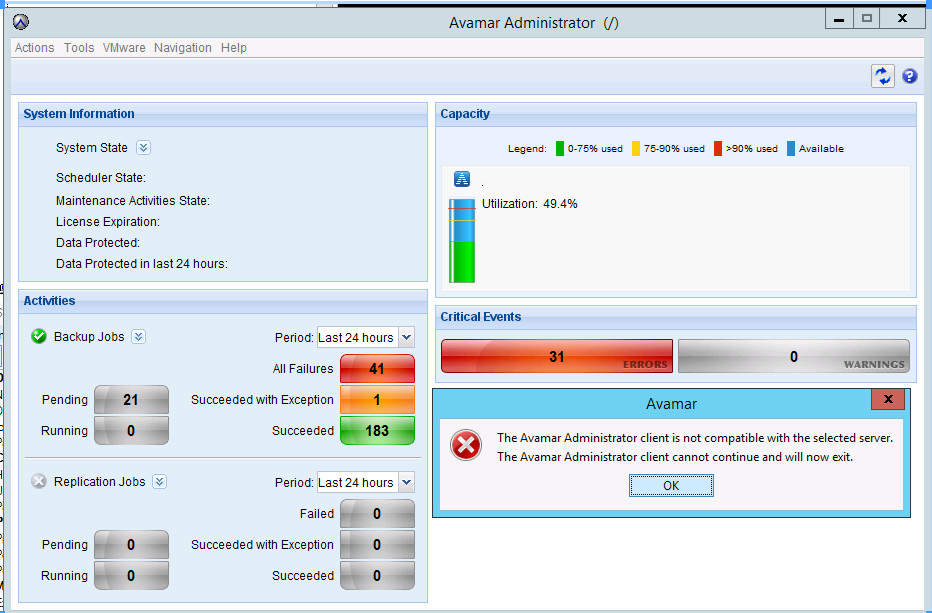Click Replication Pending count 0
932x613 pixels.
click(x=131, y=545)
